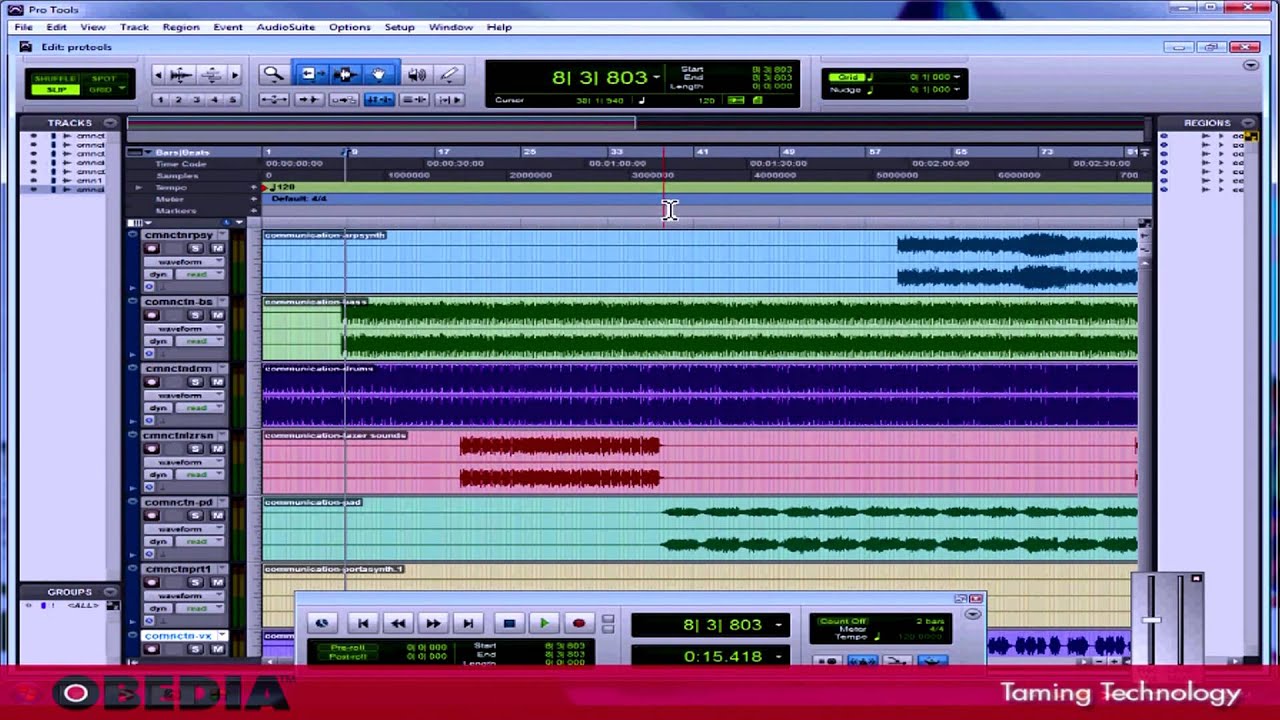
Task: Pick the Grabber hand tool
Action: [379, 74]
